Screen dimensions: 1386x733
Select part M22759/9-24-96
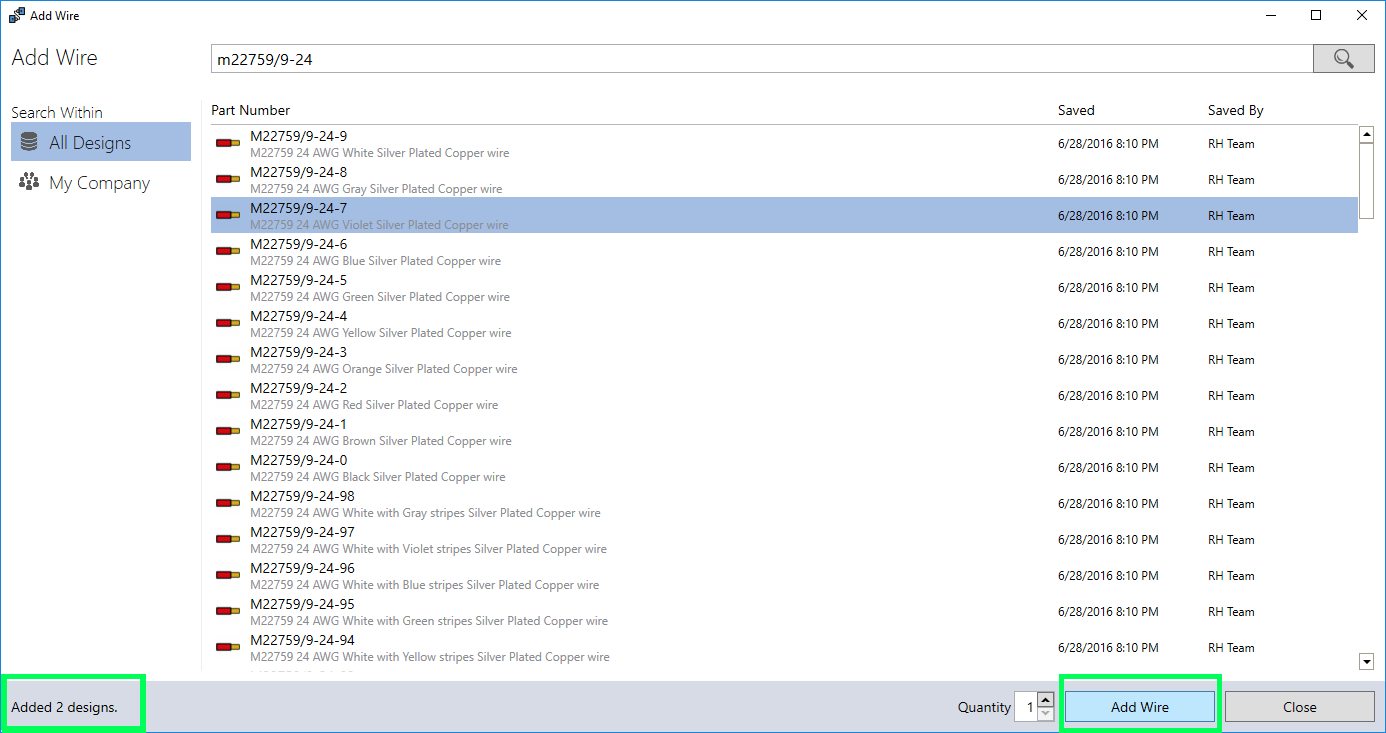coord(784,576)
